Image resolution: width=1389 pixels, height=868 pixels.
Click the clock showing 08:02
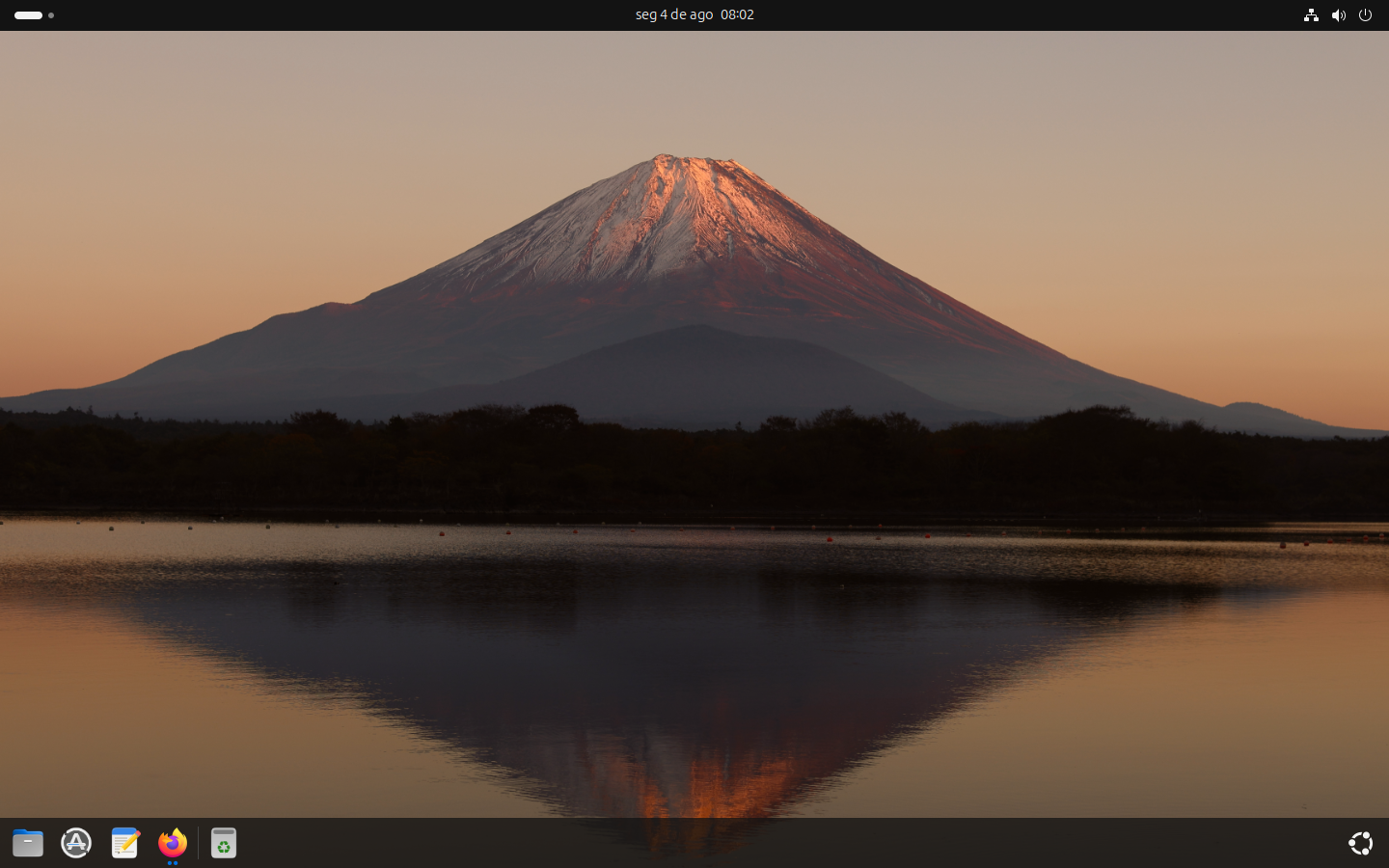(x=737, y=14)
